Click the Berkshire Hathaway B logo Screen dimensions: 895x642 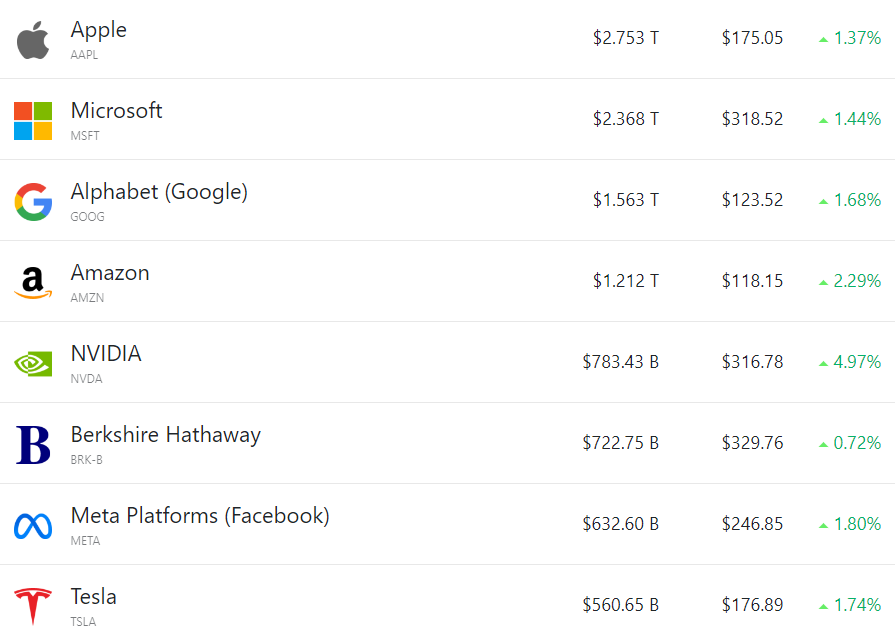point(33,445)
